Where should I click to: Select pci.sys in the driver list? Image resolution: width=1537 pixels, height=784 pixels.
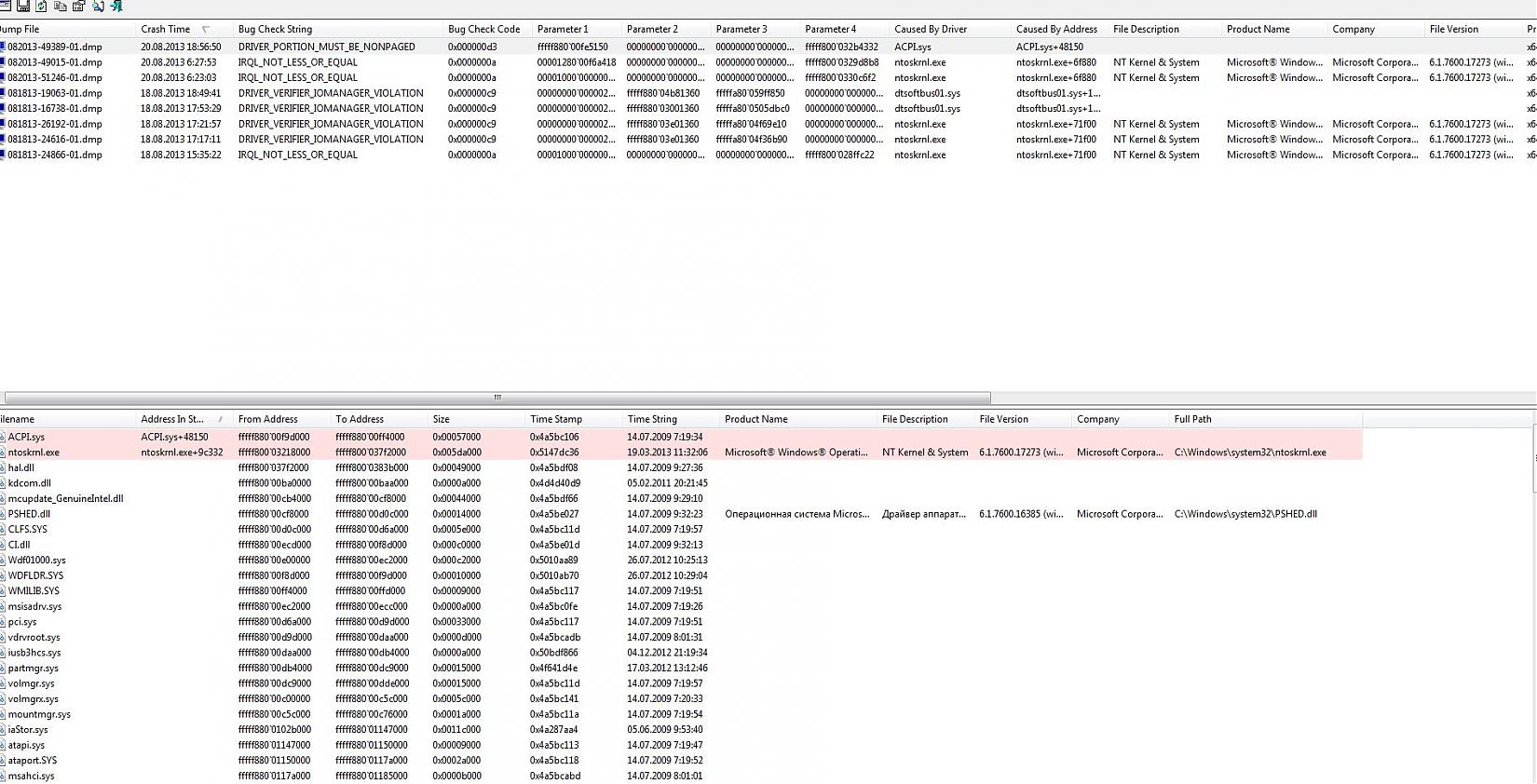tap(22, 622)
